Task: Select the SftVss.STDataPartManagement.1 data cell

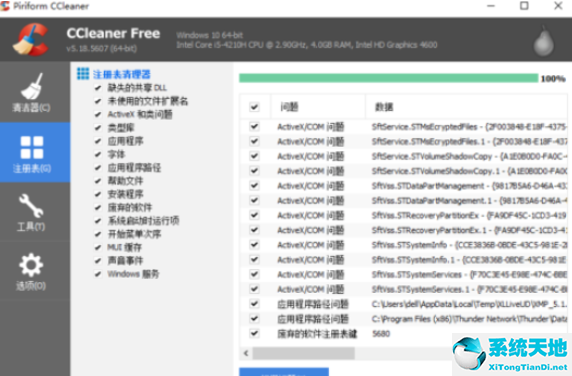Action: [x=469, y=201]
